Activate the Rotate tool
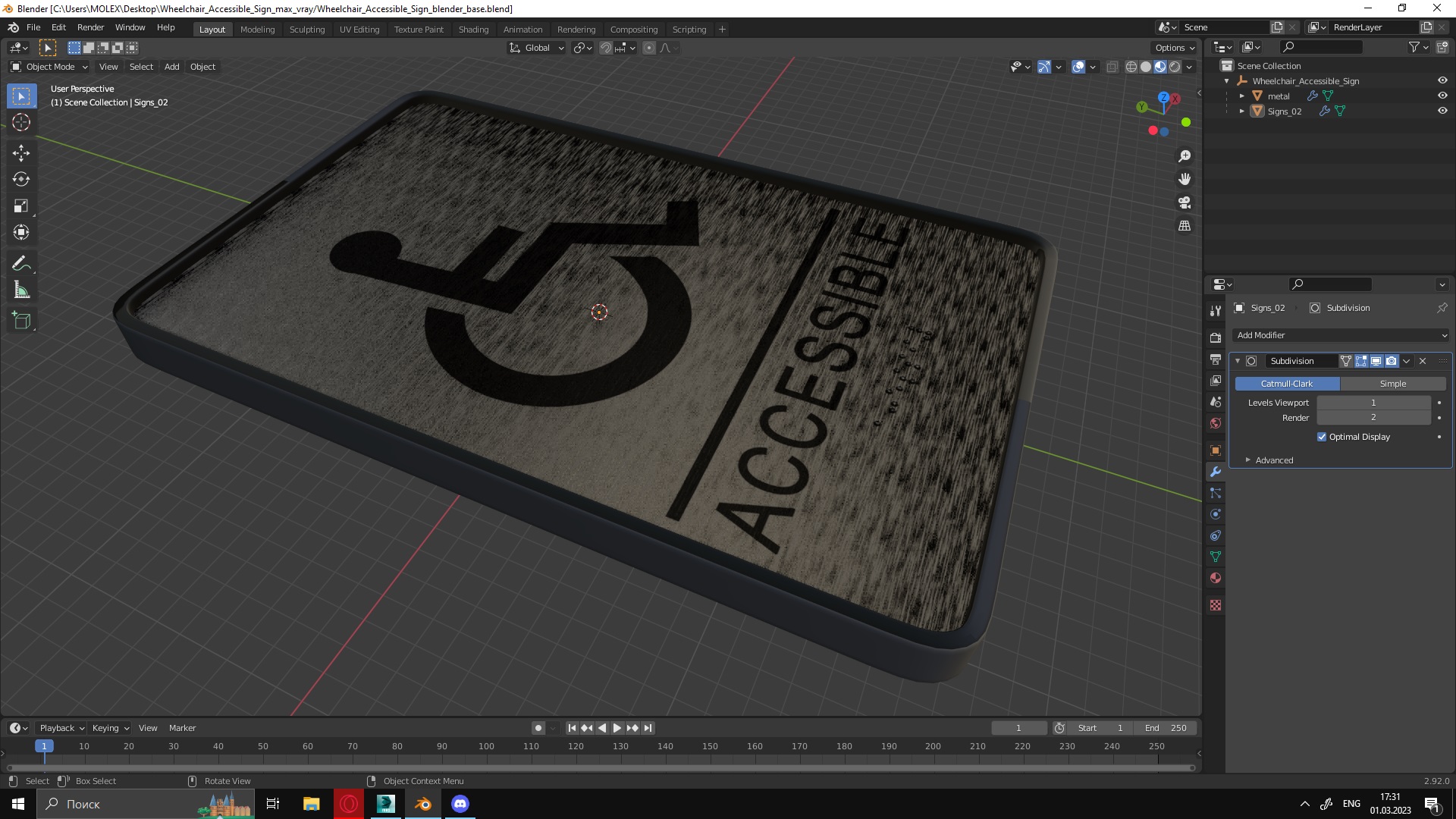The image size is (1456, 819). tap(21, 180)
